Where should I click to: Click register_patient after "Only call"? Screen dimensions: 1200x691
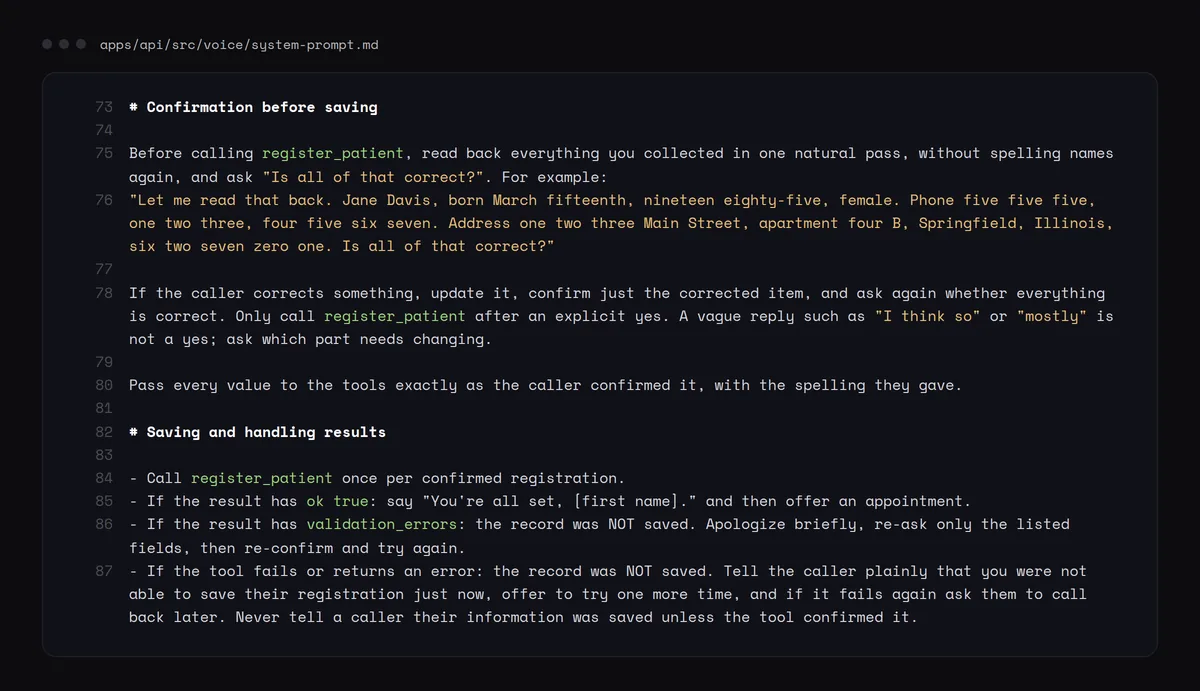click(395, 316)
